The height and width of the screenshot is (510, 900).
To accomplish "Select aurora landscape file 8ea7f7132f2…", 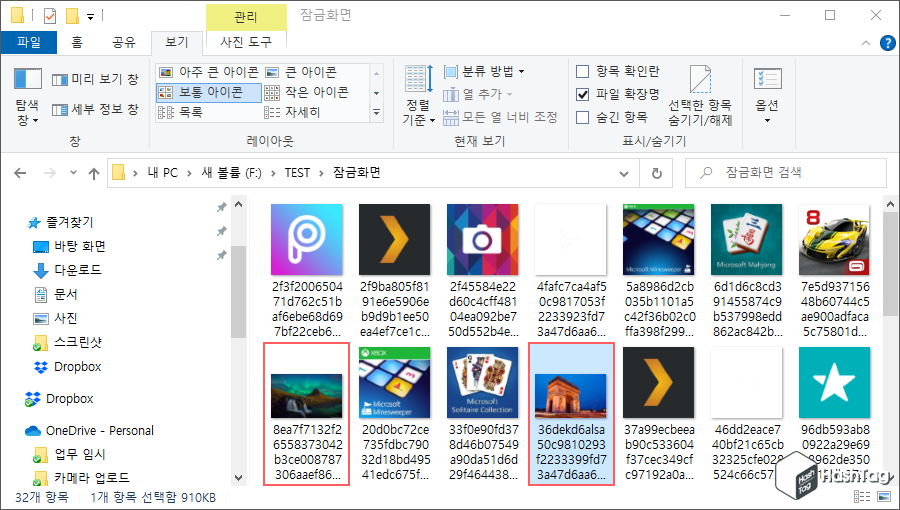I will (307, 414).
